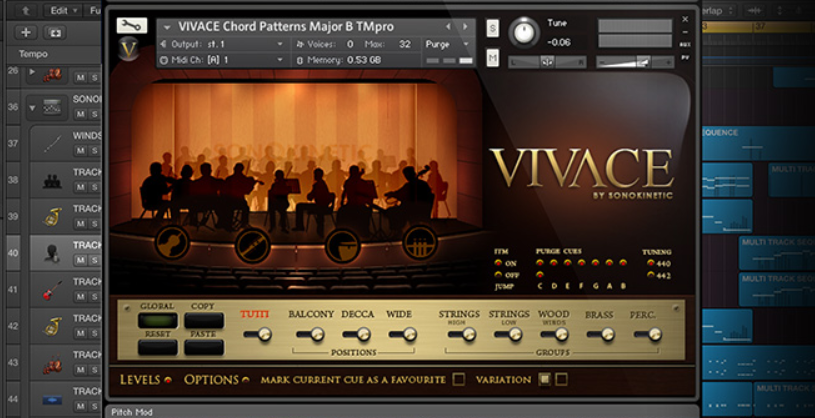Adjust the Tutti slider
815x418 pixels.
pos(258,334)
